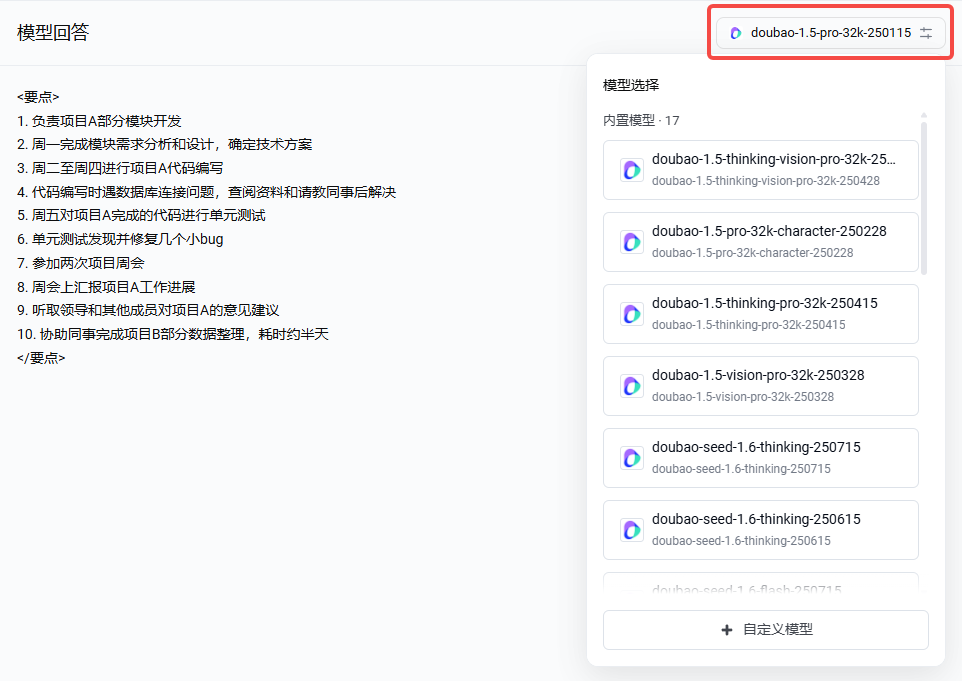Click line 3 周二至周四进行项目A代码编写
Viewport: 962px width, 681px height.
(x=120, y=168)
